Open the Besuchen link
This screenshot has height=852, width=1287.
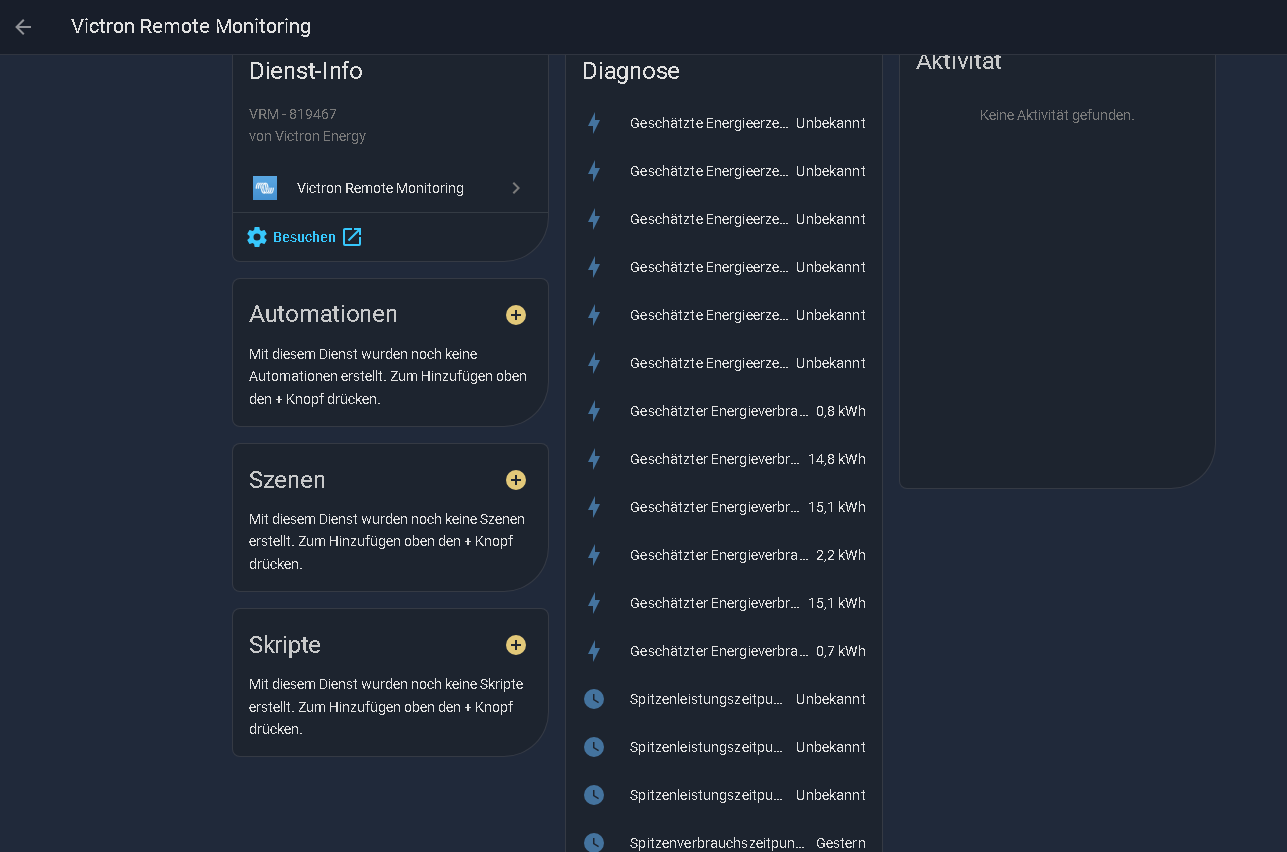tap(304, 237)
